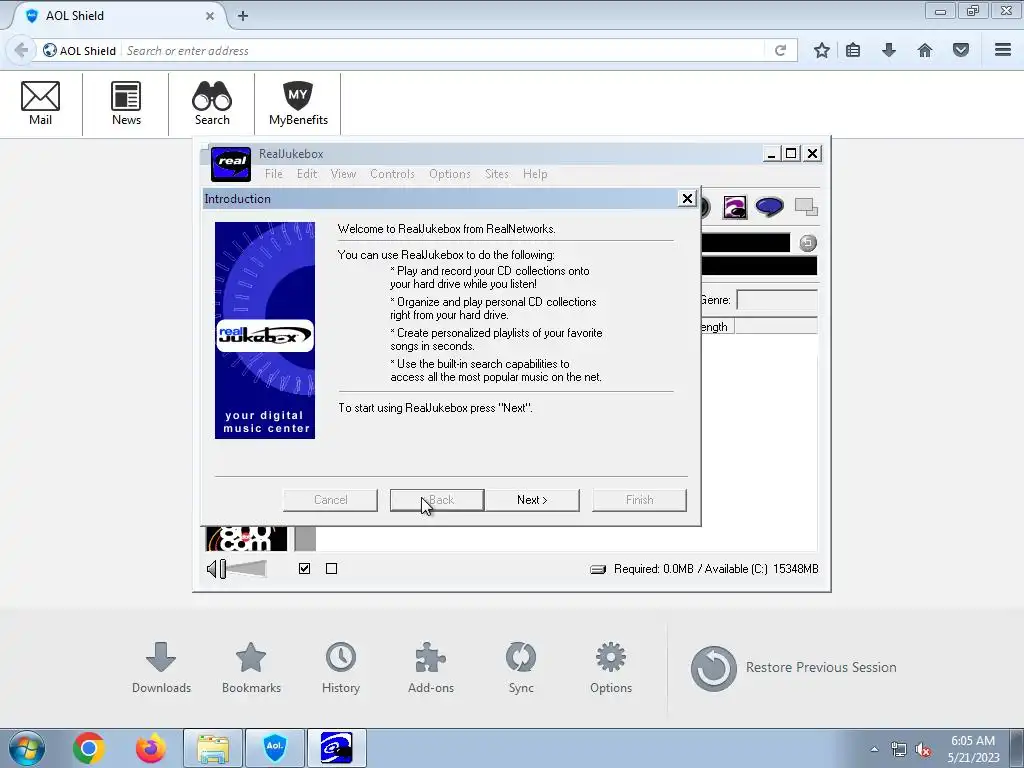Open the Sites menu in RealJukebox
The image size is (1024, 768).
click(496, 174)
